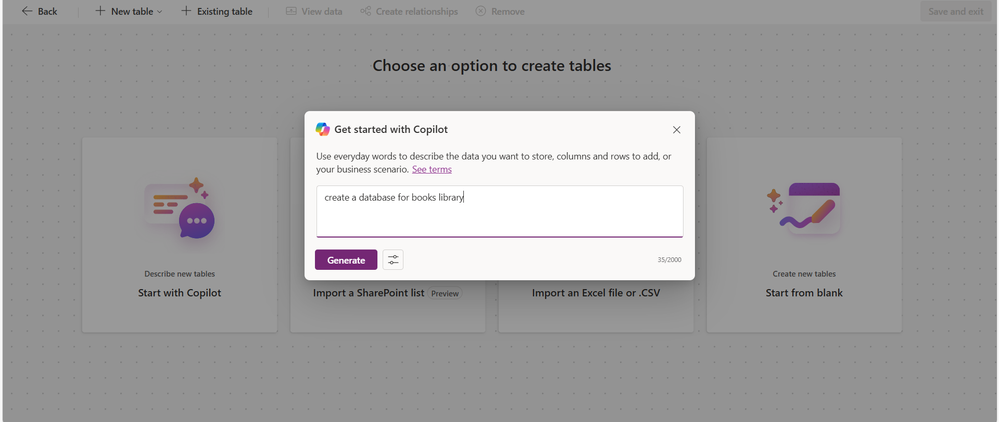Open the Copilot settings sliders icon
This screenshot has width=999, height=422.
pyautogui.click(x=393, y=260)
